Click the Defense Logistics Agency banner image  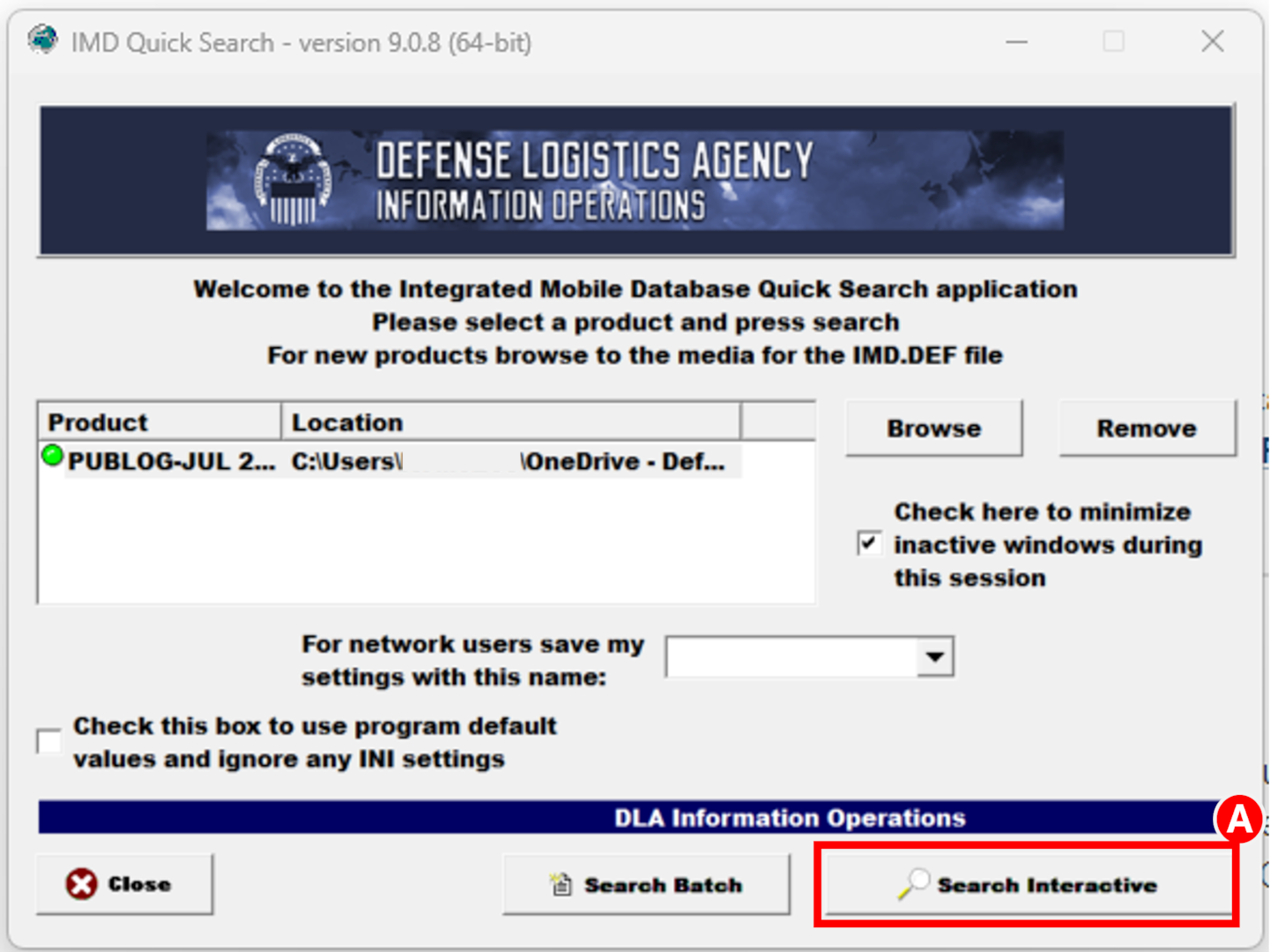coord(635,181)
